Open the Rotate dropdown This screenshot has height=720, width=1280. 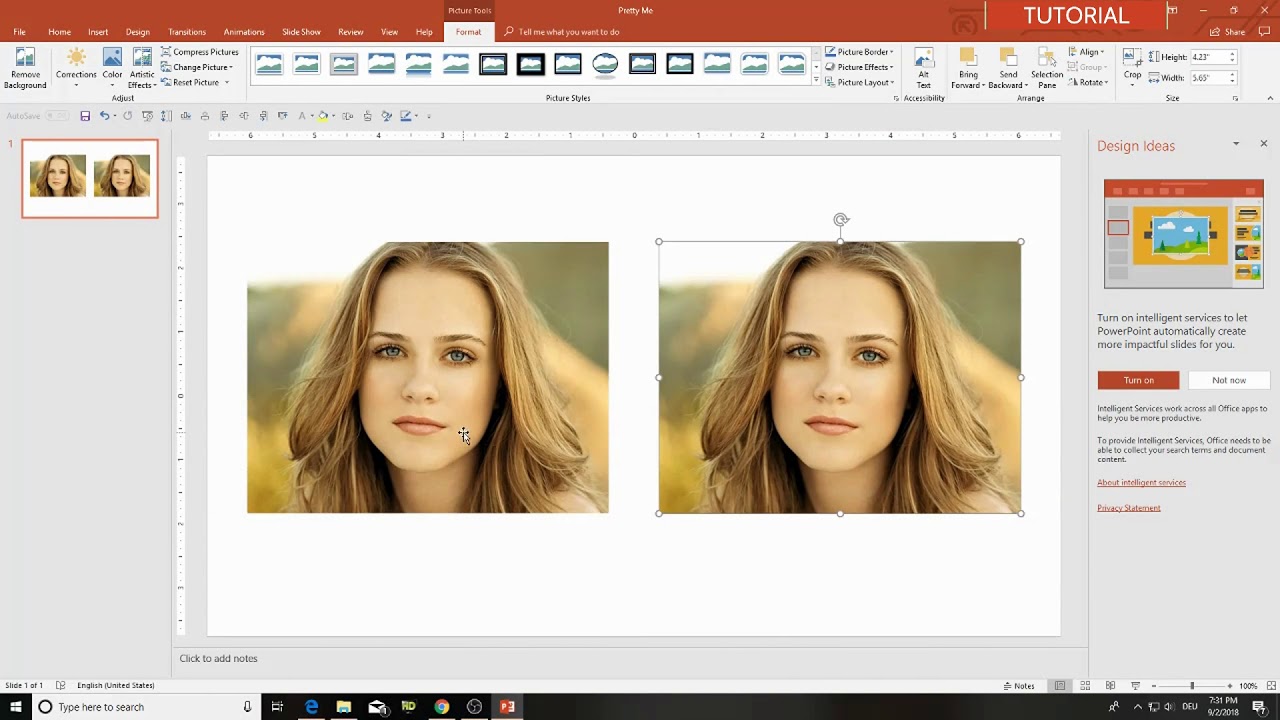point(1088,82)
